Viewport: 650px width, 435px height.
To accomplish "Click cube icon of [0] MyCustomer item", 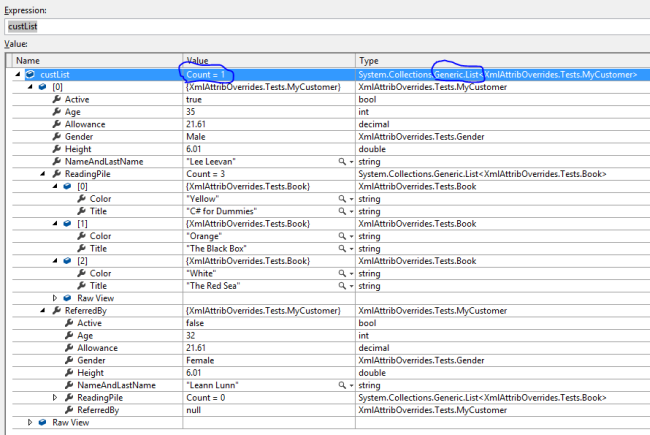I will 42,87.
